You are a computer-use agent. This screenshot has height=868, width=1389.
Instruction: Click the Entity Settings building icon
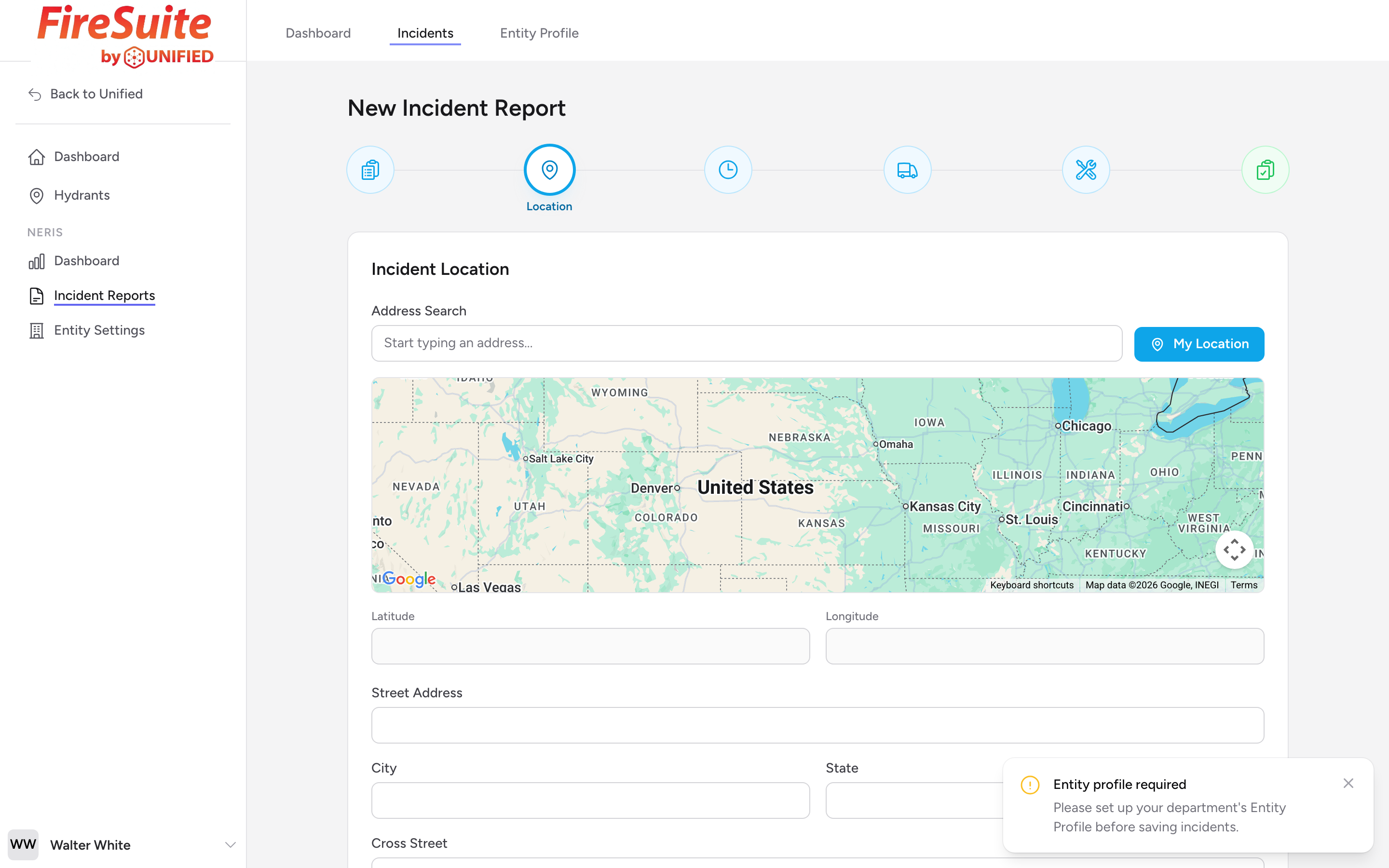36,331
